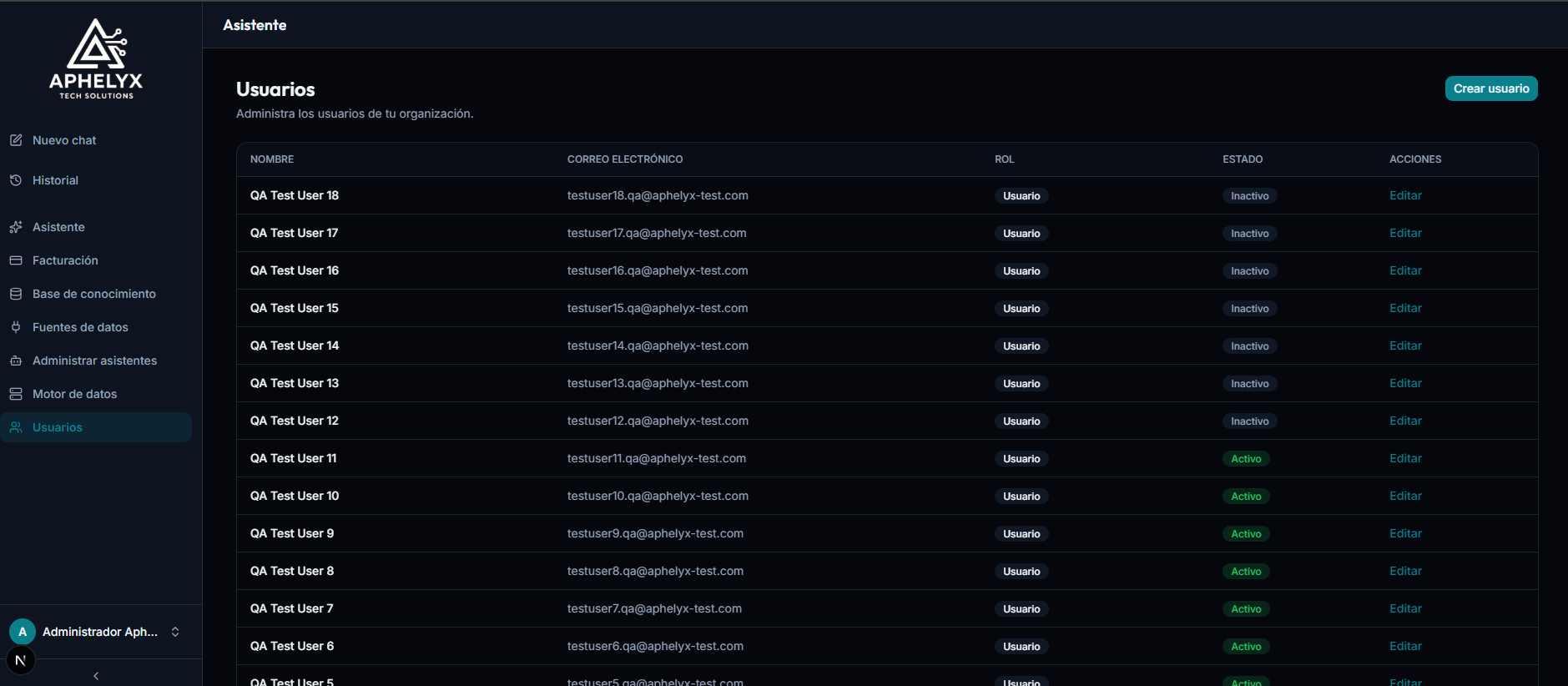Edit QA Test User 18
This screenshot has height=686, width=1568.
1405,195
